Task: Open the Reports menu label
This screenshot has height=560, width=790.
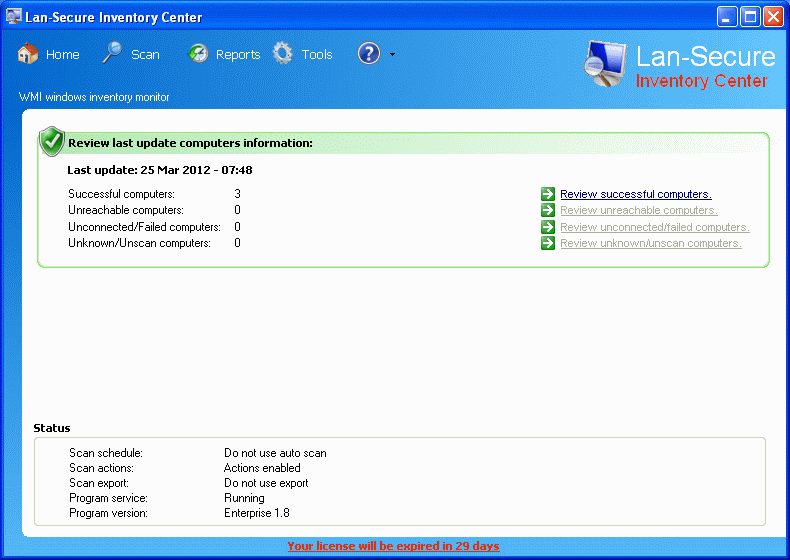Action: (x=238, y=54)
